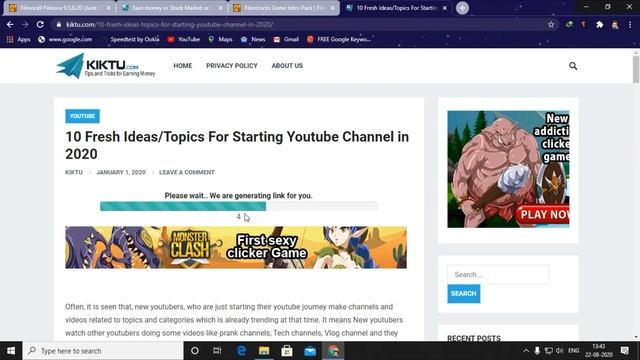Open the PRIVACY POLICY menu item
The height and width of the screenshot is (360, 640).
click(x=231, y=66)
